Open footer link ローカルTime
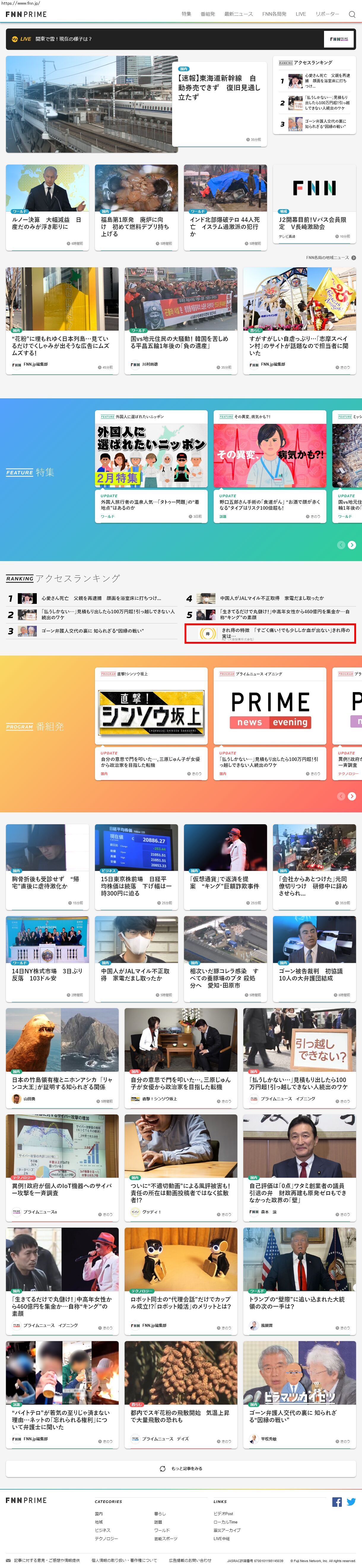Image resolution: width=362 pixels, height=1568 pixels. (x=226, y=1522)
